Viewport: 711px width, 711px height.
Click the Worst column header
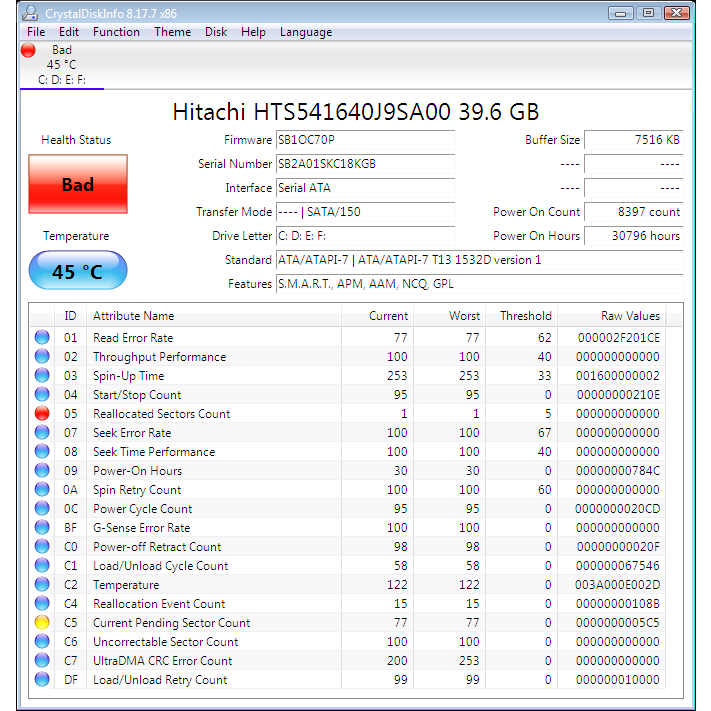click(449, 316)
